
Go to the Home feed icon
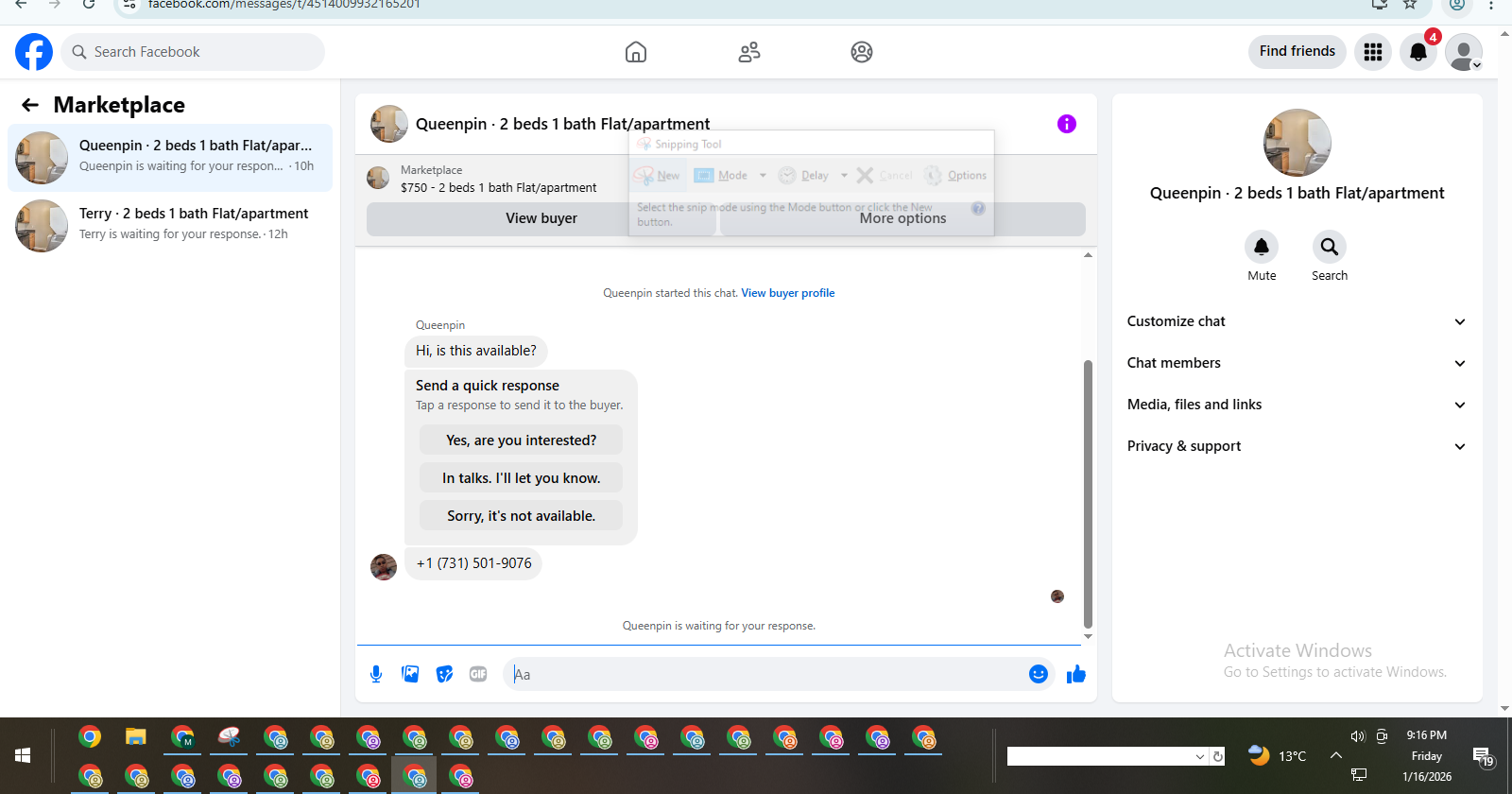coord(636,52)
